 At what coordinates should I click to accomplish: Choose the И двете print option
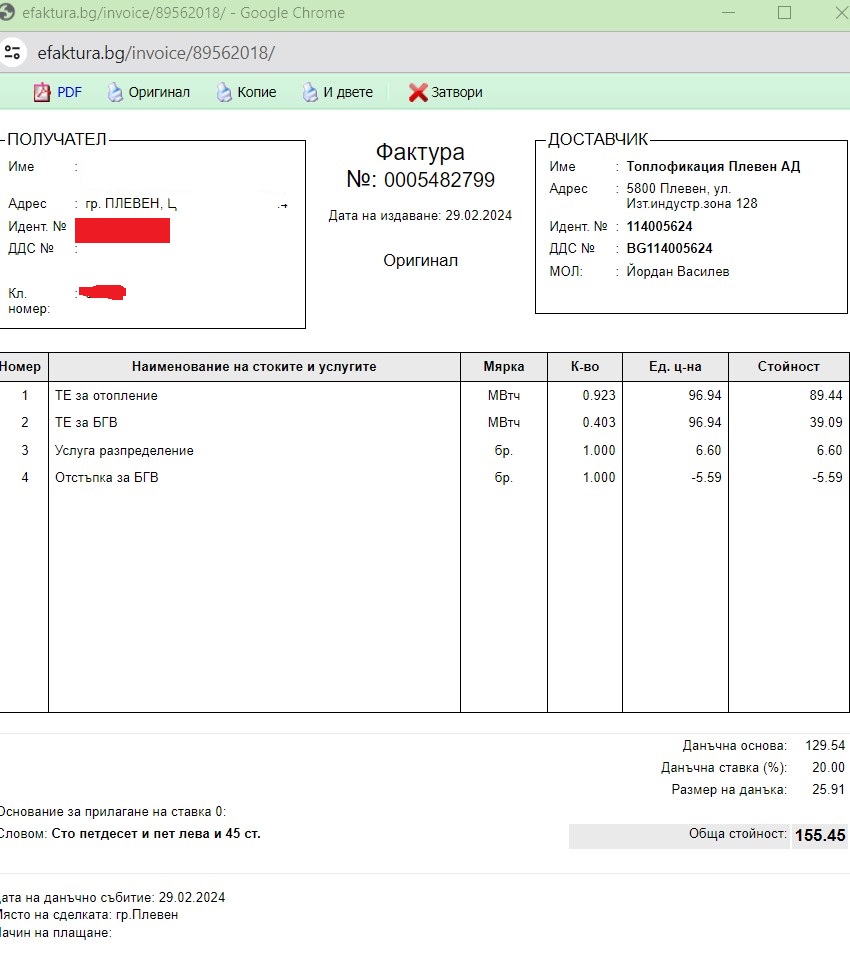347,92
